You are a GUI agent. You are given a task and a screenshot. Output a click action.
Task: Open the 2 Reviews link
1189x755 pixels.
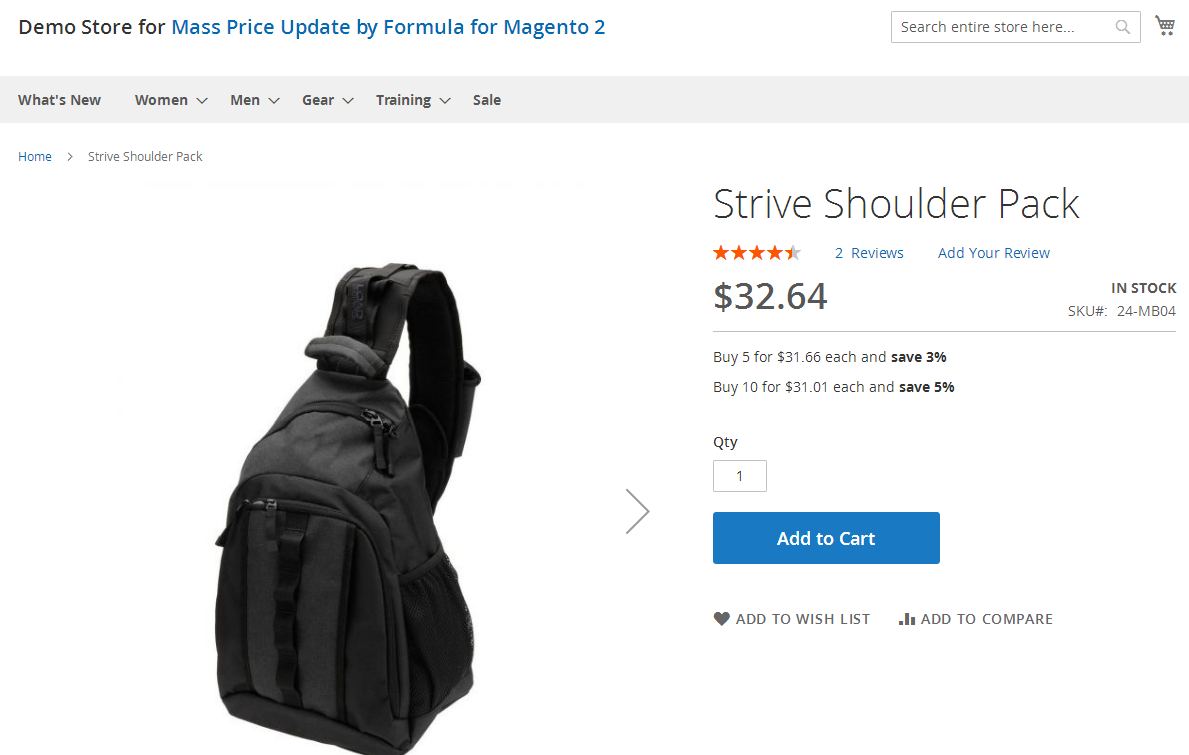pyautogui.click(x=869, y=253)
